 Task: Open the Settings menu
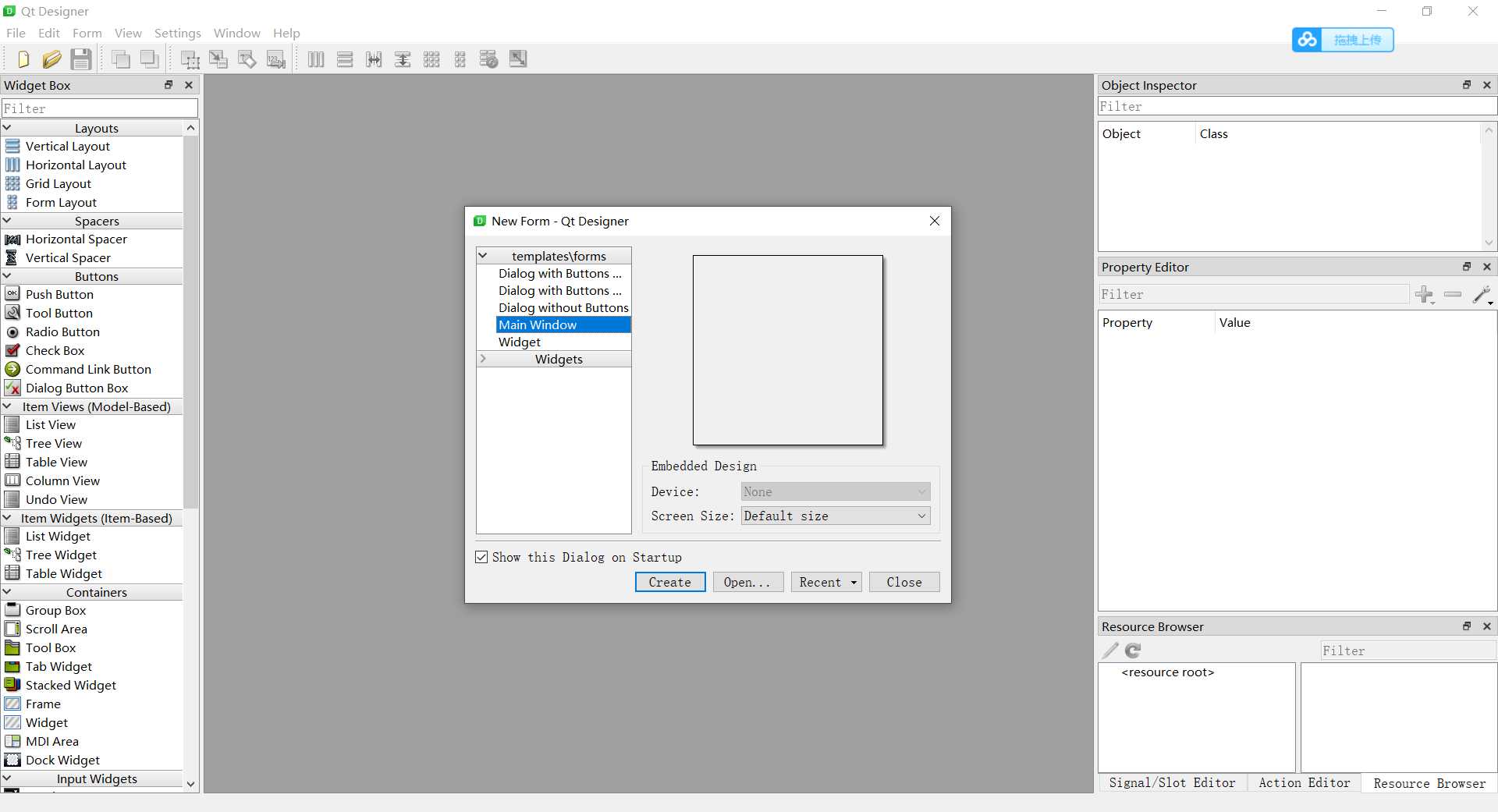(178, 33)
